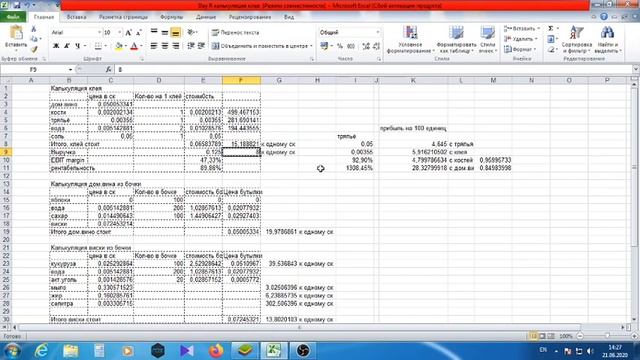Click the Decrease Decimal icon
The image size is (640, 360).
376,46
